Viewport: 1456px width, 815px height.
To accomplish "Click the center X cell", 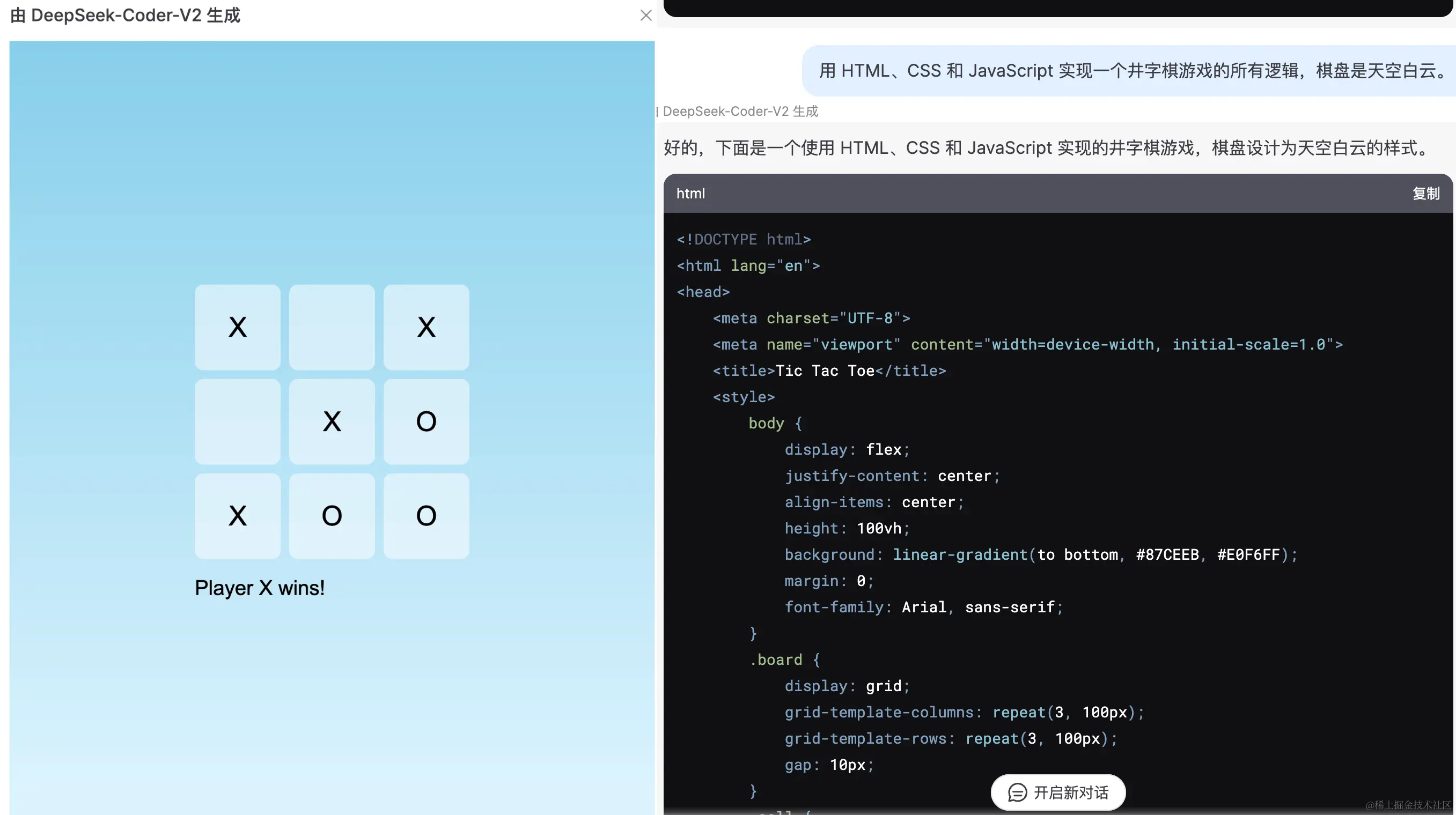I will click(332, 421).
